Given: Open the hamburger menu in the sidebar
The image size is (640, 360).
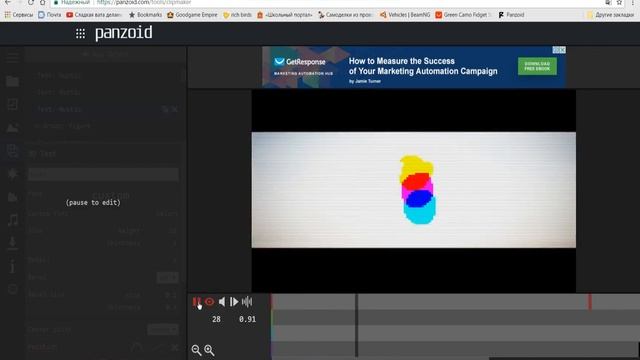Looking at the screenshot, I should tap(12, 57).
